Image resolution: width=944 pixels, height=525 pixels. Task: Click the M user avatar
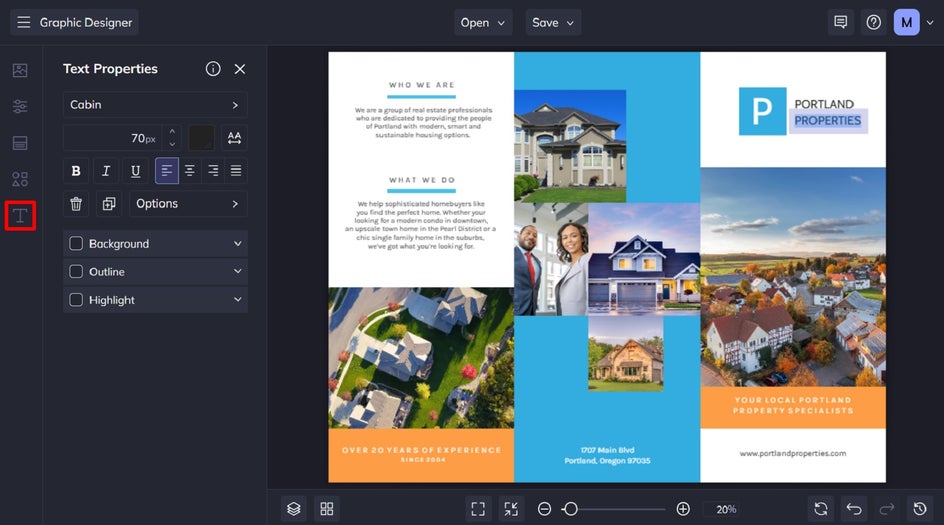906,22
